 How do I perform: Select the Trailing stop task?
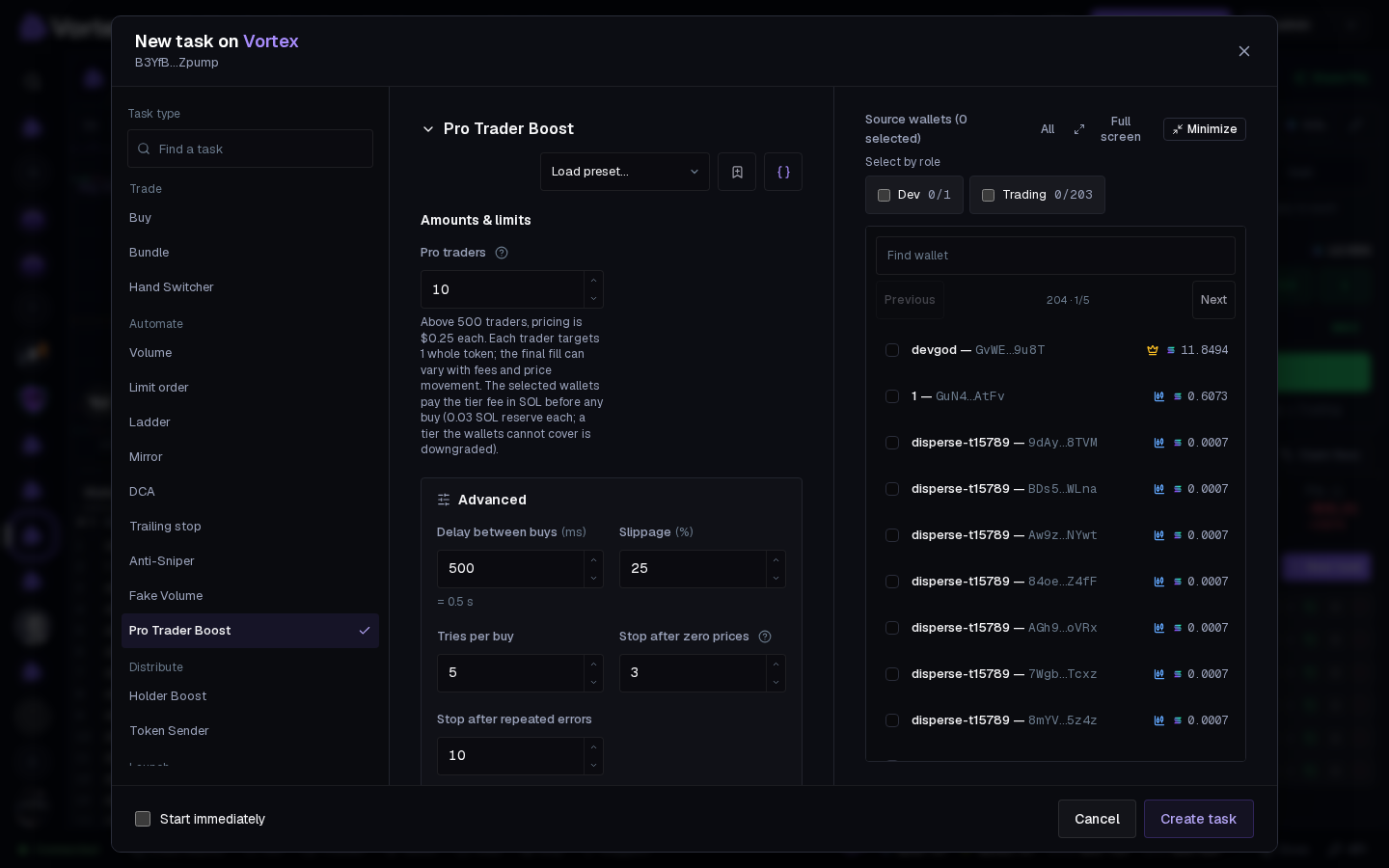coord(250,527)
